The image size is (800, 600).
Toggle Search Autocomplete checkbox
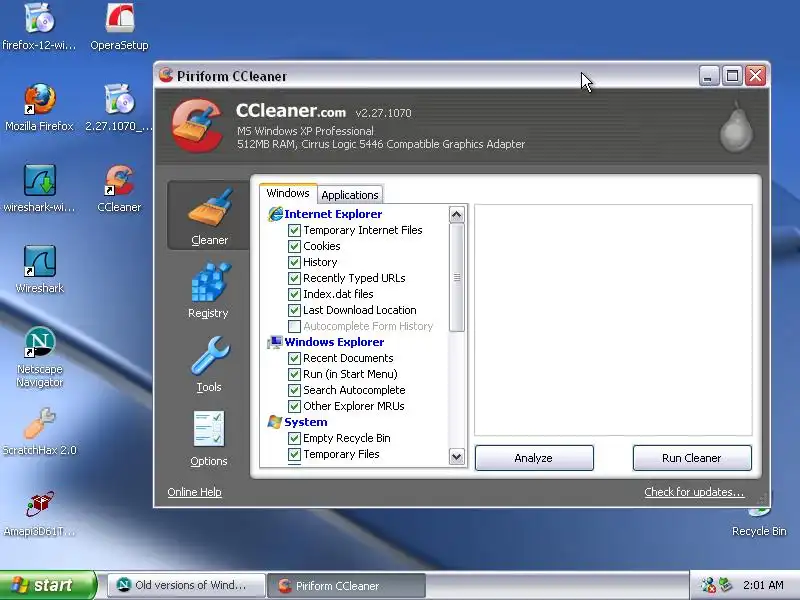(x=294, y=390)
